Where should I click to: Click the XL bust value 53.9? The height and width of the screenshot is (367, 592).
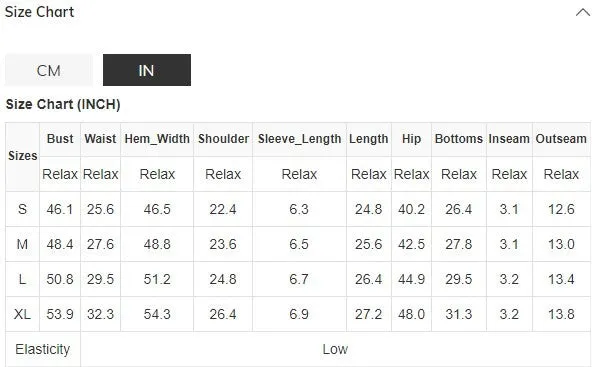(60, 314)
